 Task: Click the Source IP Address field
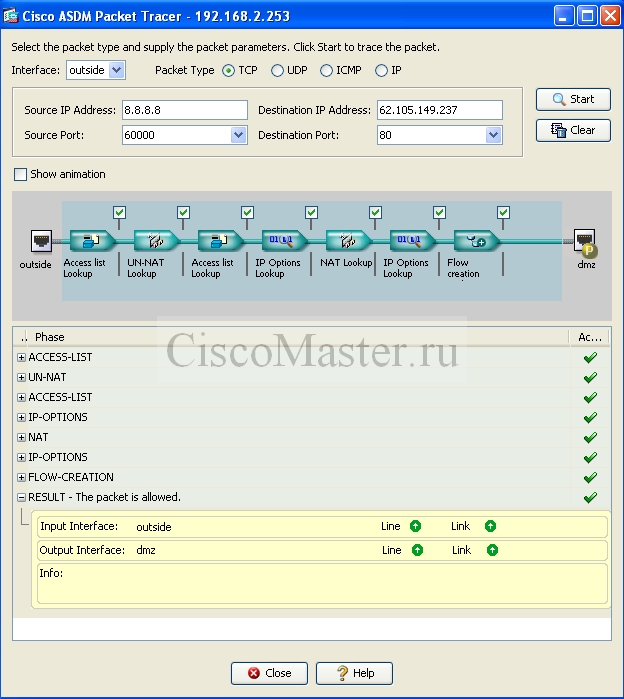click(x=185, y=110)
